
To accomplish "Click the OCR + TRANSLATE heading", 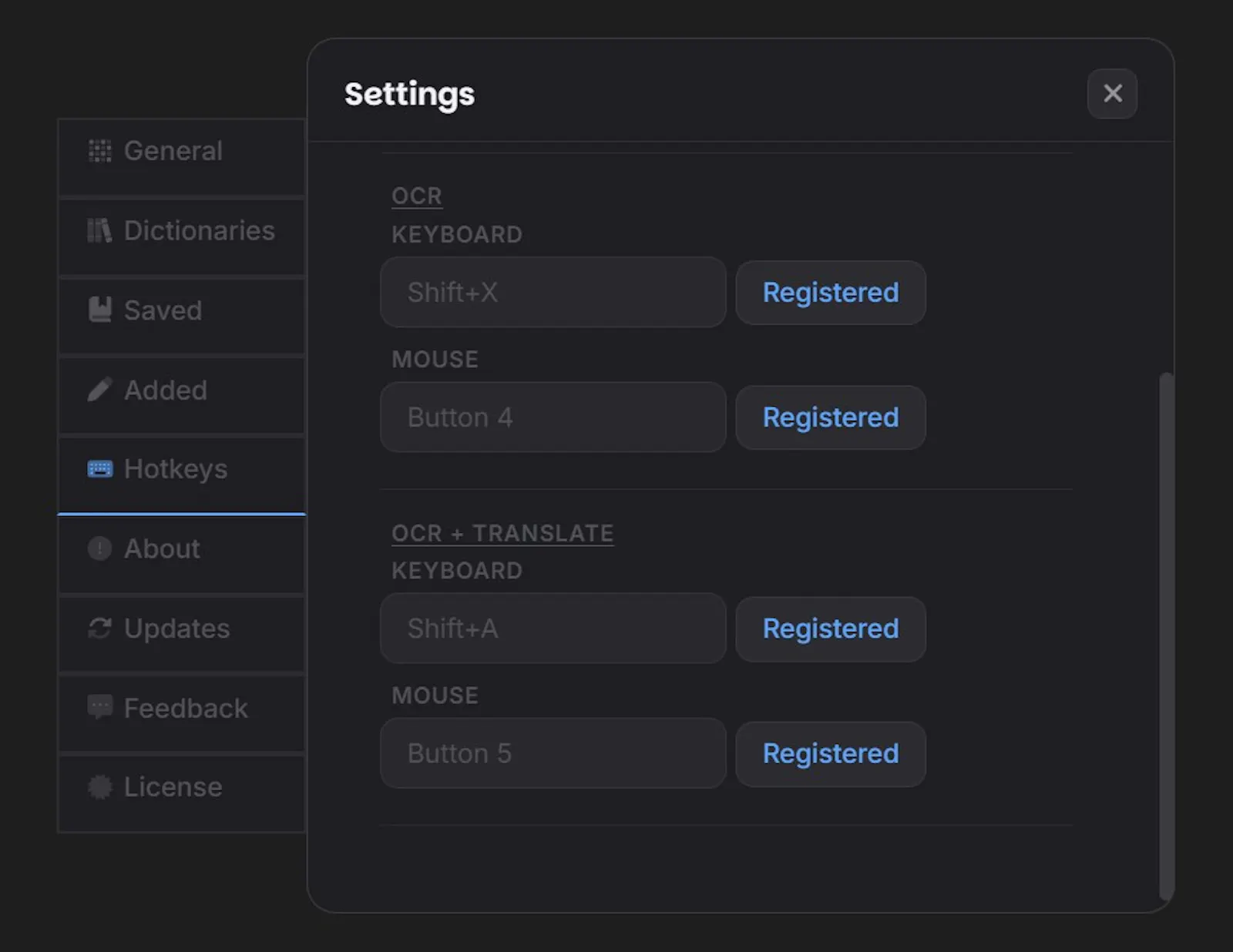I will pos(502,533).
